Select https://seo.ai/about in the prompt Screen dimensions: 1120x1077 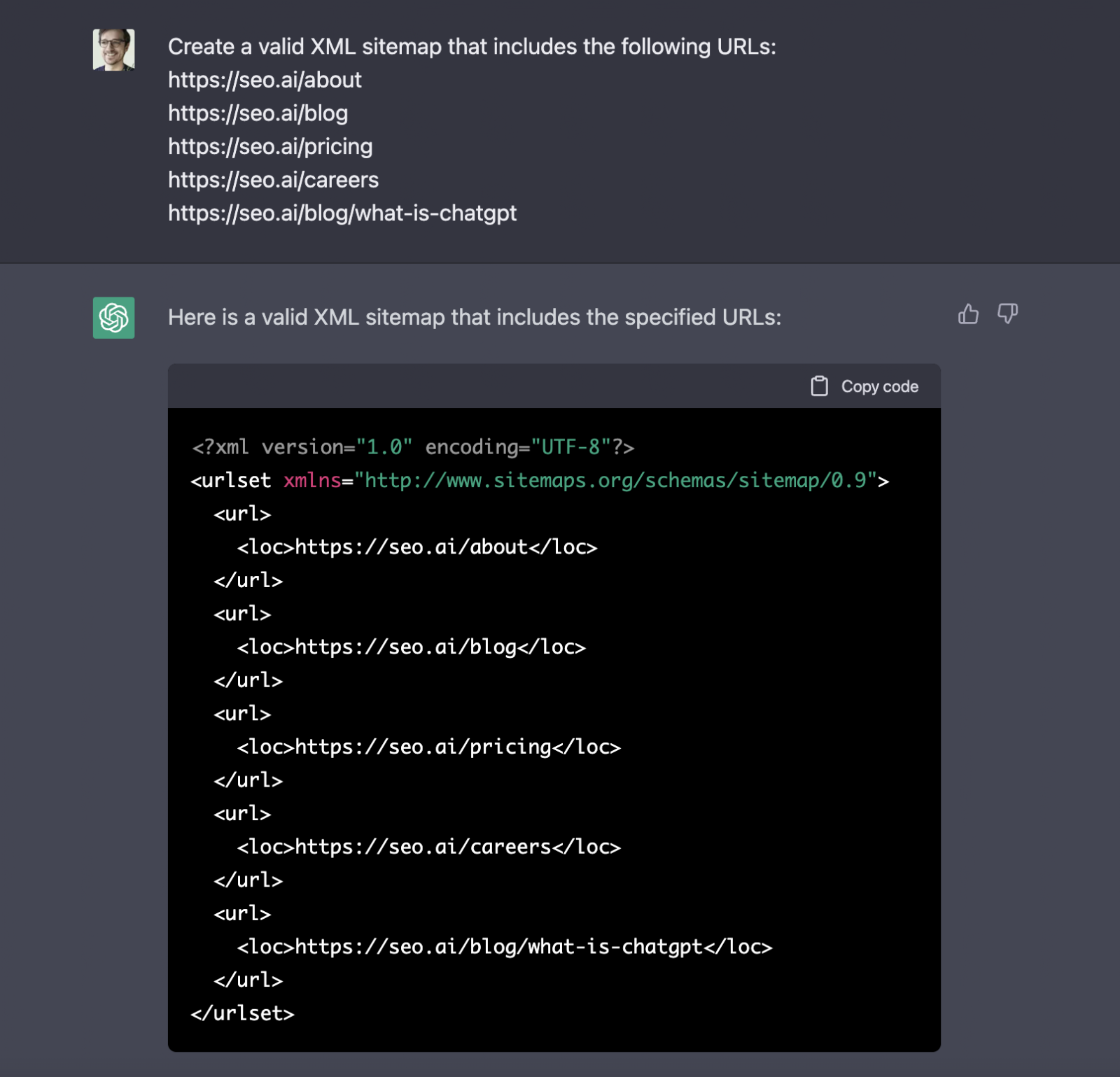265,80
